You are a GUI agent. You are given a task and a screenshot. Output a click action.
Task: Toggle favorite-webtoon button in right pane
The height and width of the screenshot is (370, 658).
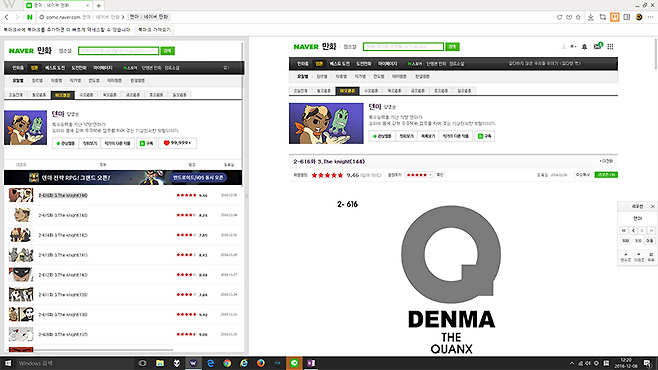point(382,136)
